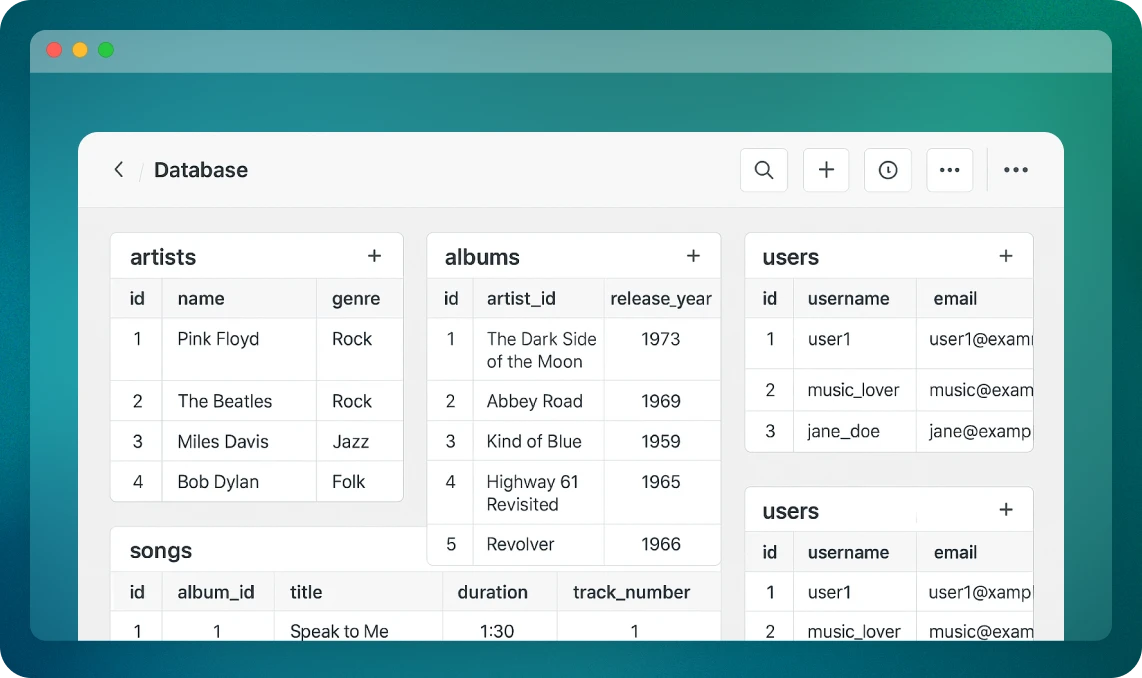
Task: Select the Speak to Me song title cell
Action: coord(339,631)
